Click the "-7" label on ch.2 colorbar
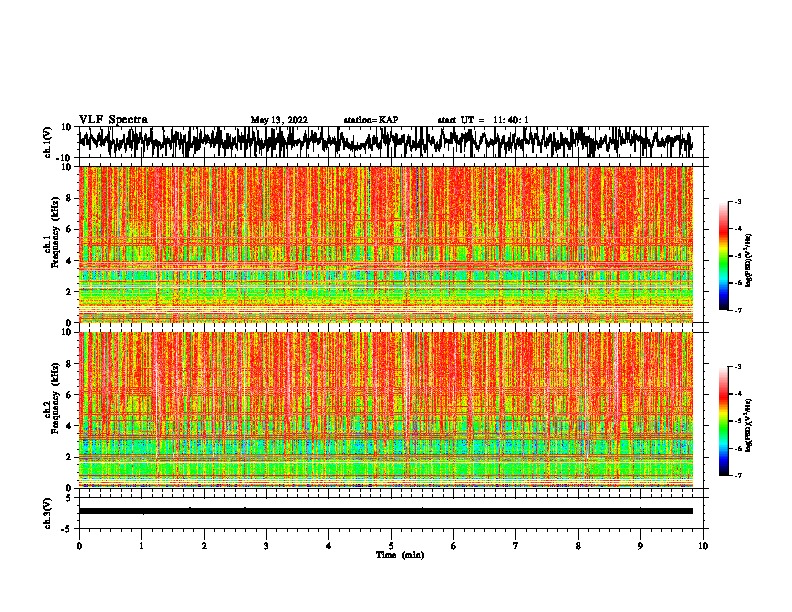 738,476
